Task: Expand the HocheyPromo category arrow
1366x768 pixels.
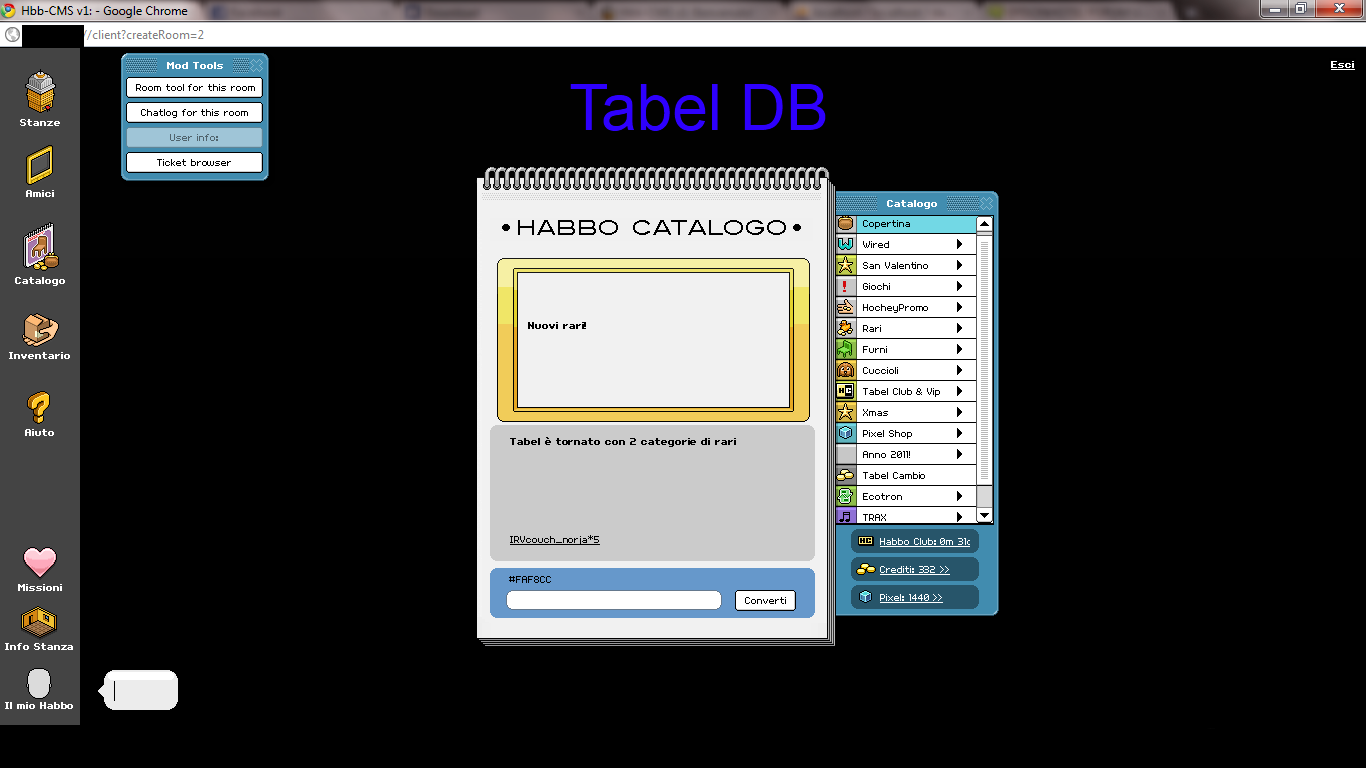Action: click(959, 307)
